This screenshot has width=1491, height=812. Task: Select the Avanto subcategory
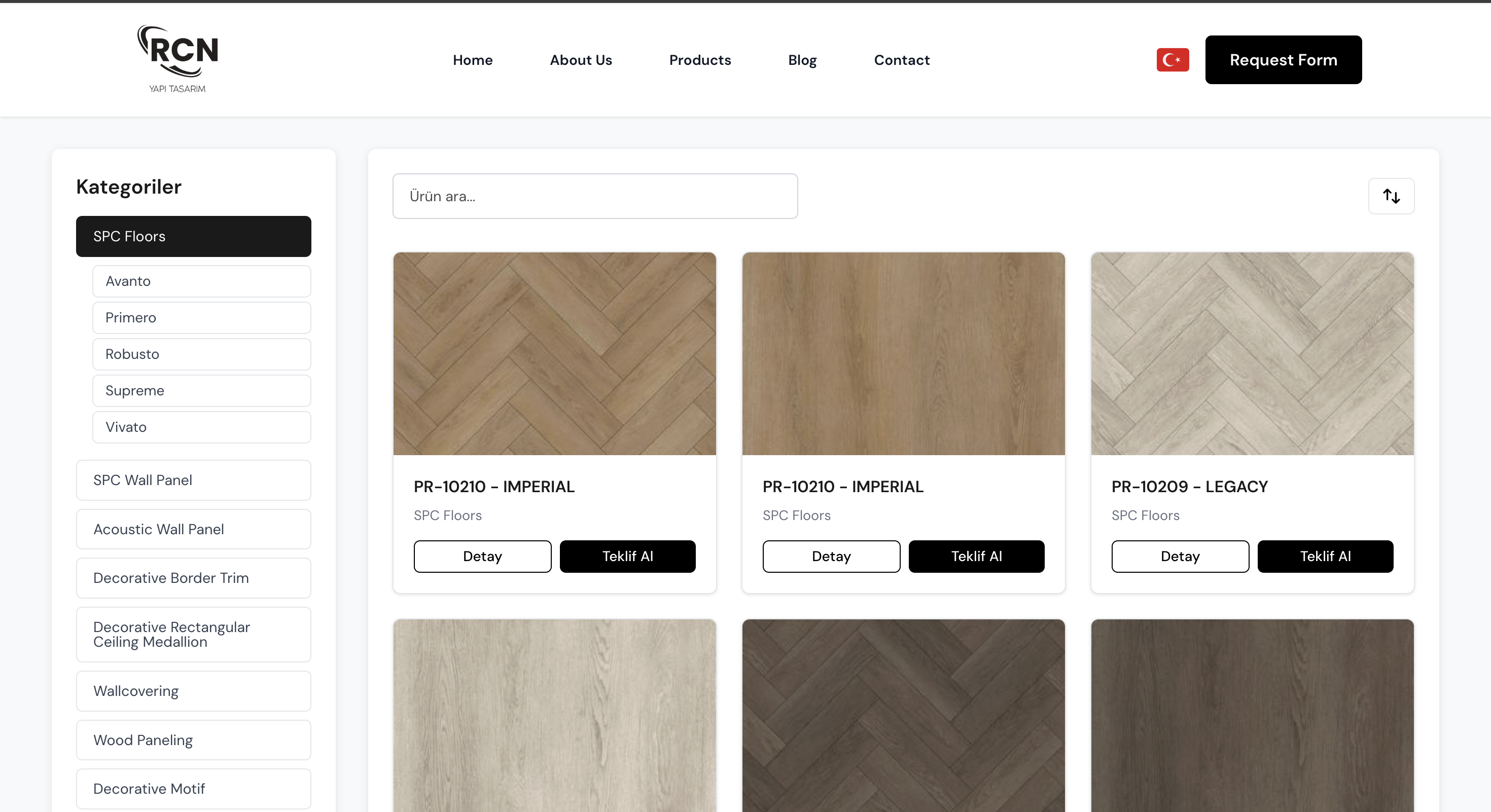[201, 281]
